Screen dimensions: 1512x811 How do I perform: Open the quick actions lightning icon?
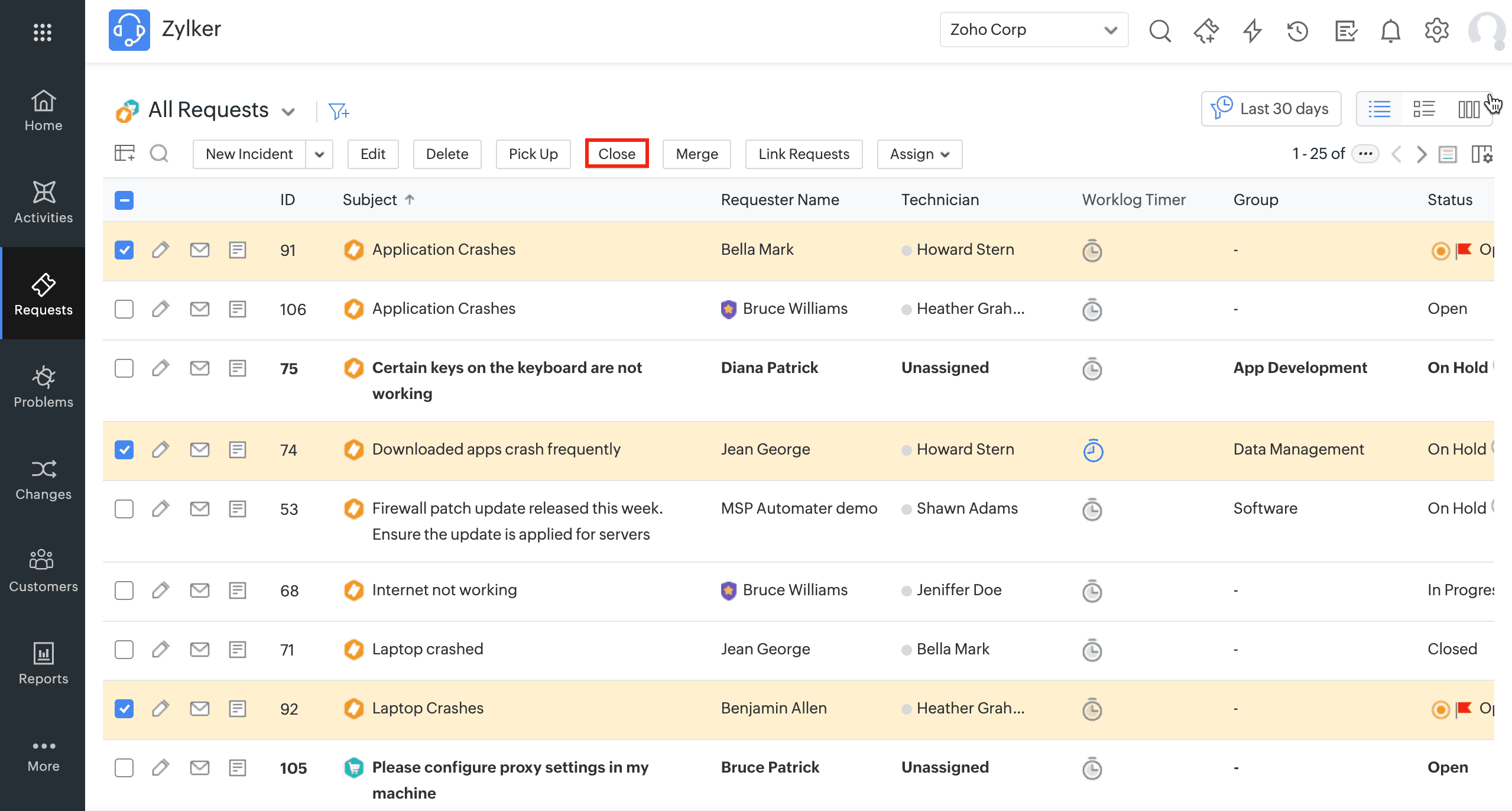click(x=1252, y=31)
